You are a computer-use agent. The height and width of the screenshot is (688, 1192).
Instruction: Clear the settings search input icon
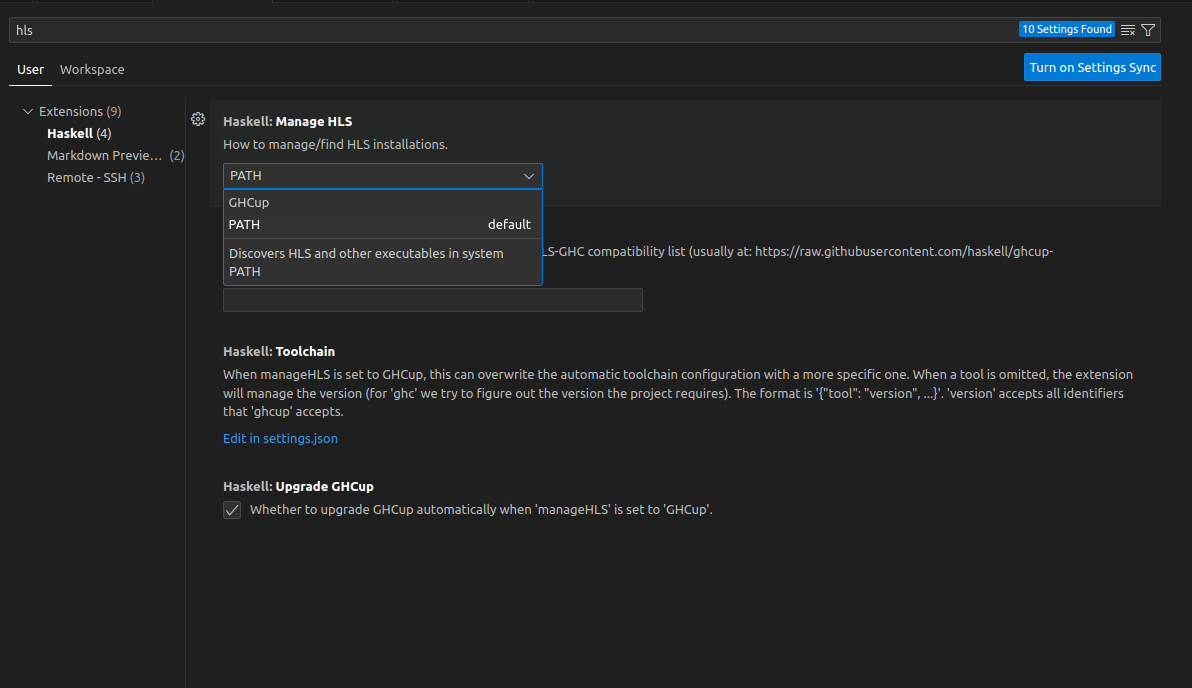[x=1128, y=30]
